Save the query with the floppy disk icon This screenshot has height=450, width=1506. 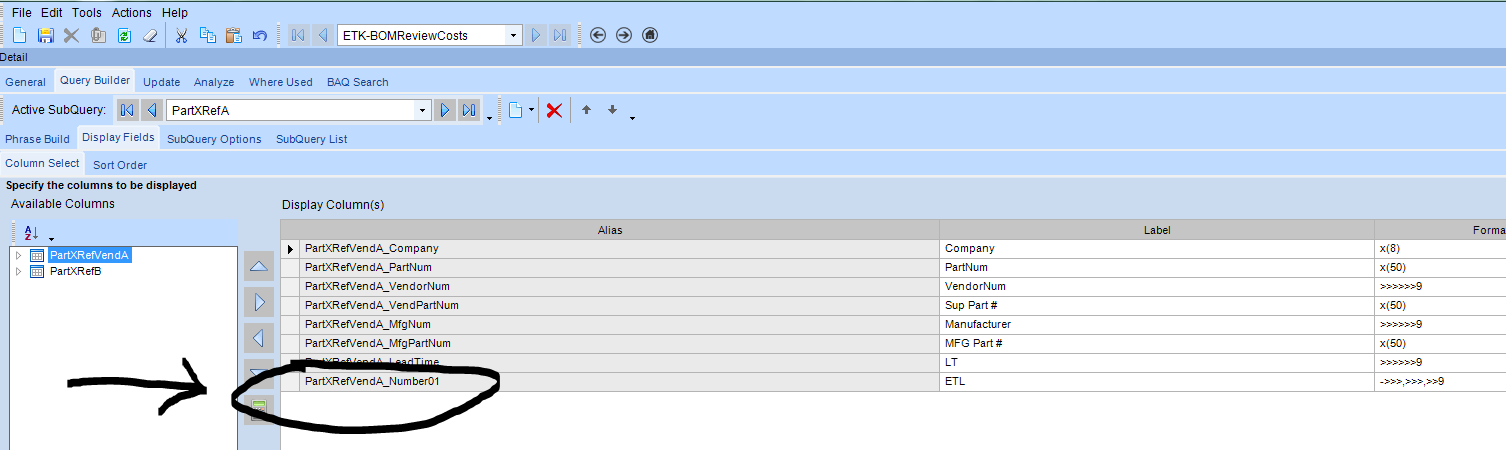(x=45, y=35)
